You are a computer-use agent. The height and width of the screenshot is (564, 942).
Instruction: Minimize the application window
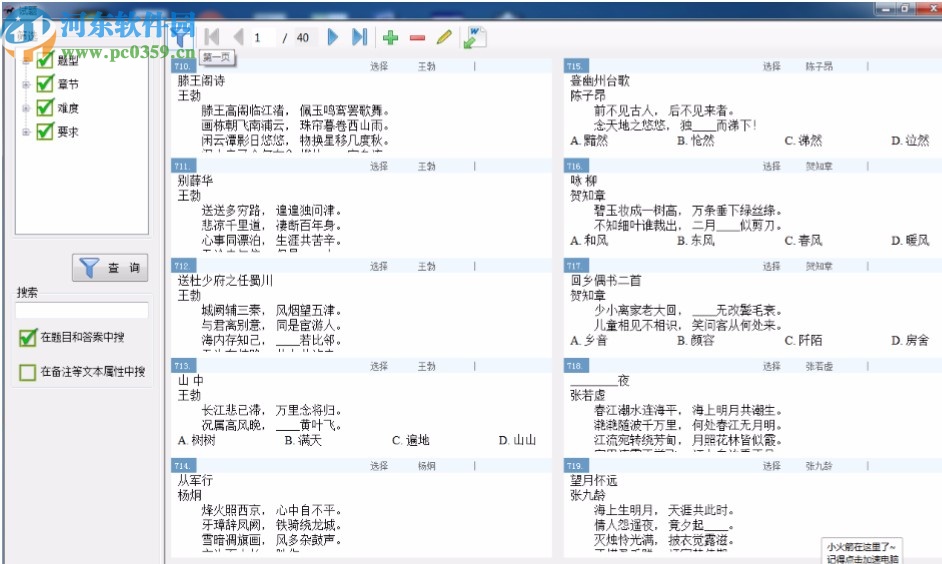884,8
